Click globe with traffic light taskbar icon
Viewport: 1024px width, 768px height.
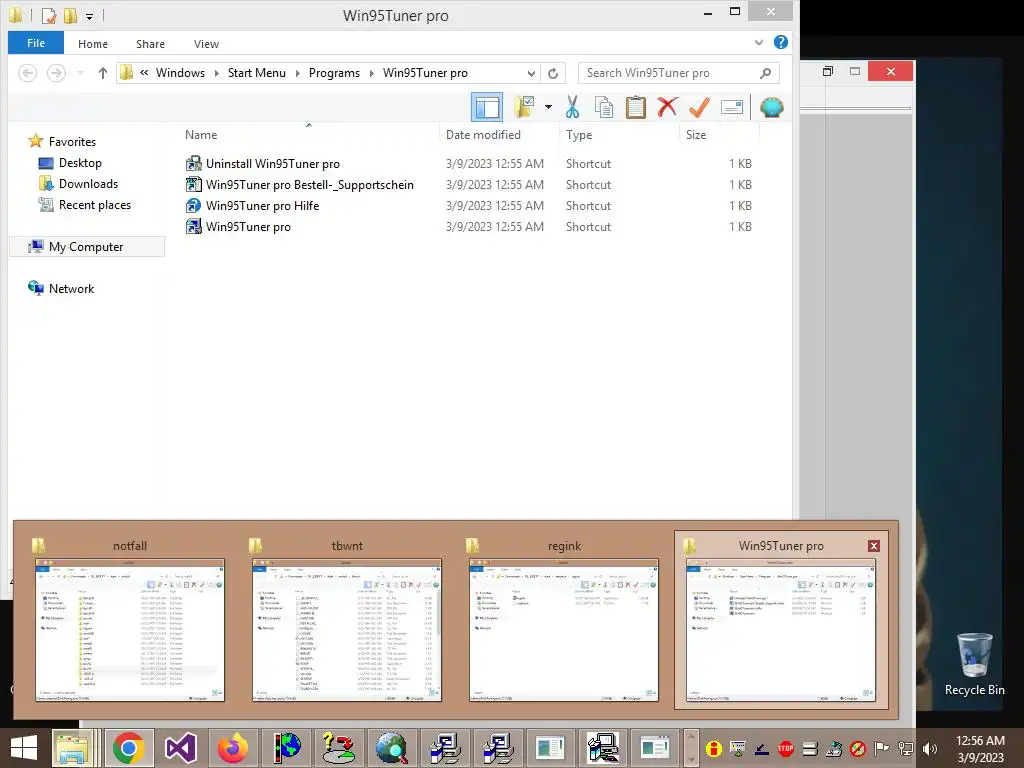tap(285, 748)
